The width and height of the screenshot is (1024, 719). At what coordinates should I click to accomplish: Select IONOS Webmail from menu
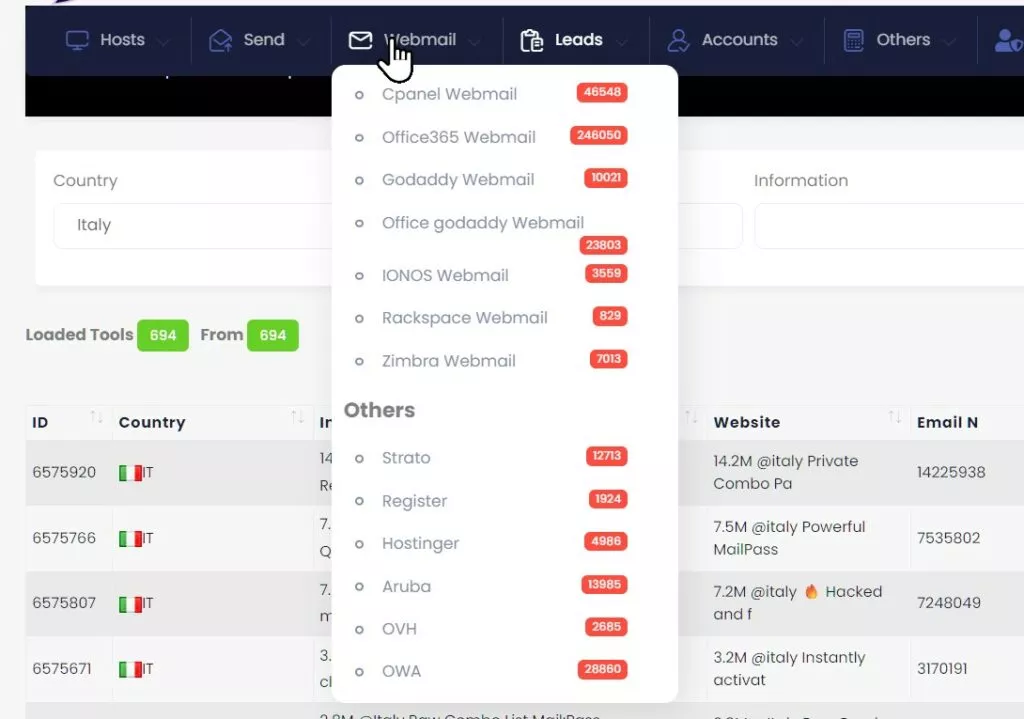(445, 275)
